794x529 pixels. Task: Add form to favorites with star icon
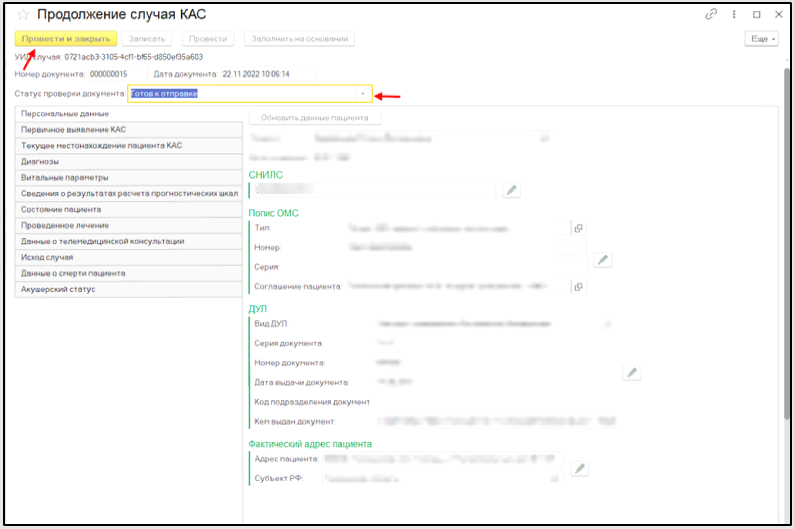click(x=23, y=15)
